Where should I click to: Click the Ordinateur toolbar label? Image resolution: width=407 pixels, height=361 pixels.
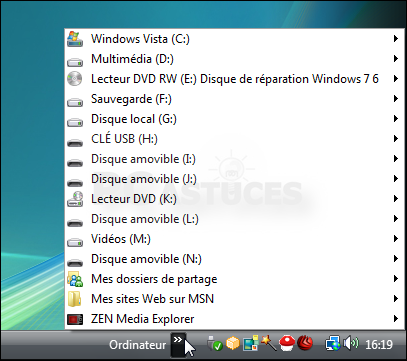click(138, 345)
